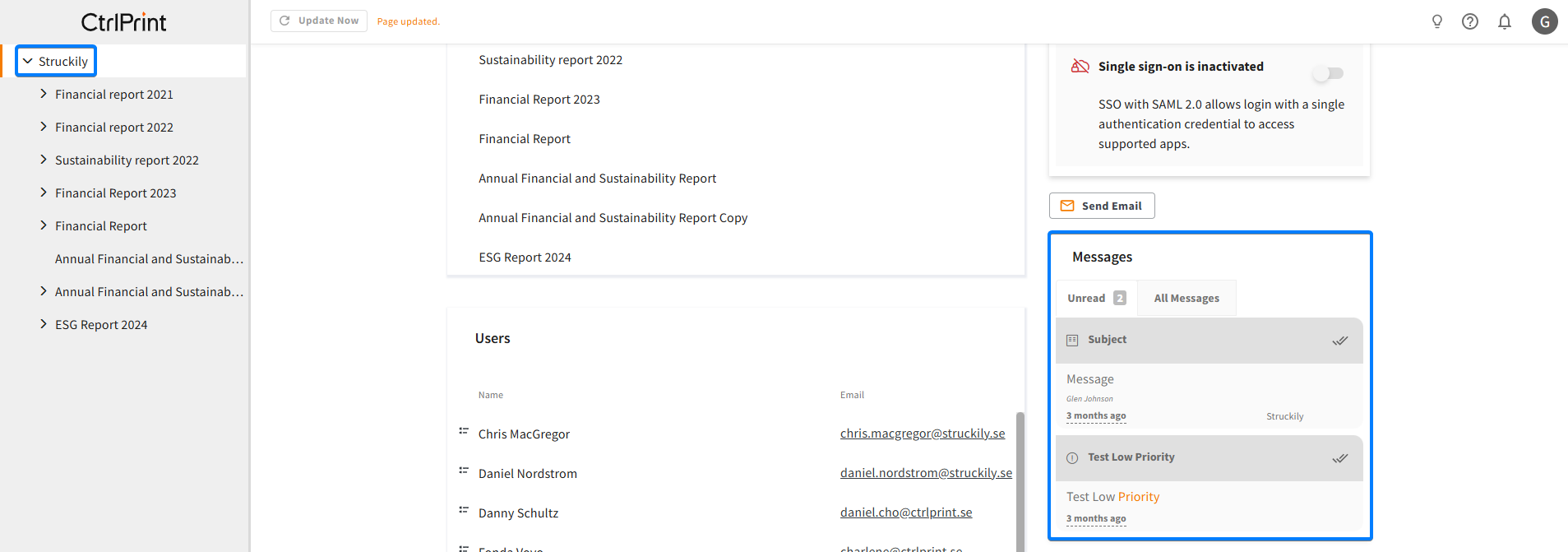The width and height of the screenshot is (1568, 552).
Task: Click the Update Now button
Action: [x=319, y=21]
